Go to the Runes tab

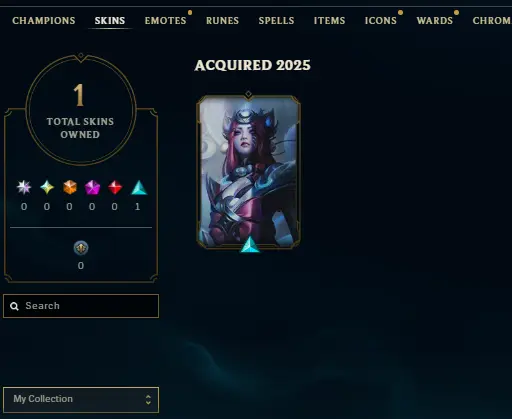pyautogui.click(x=222, y=21)
